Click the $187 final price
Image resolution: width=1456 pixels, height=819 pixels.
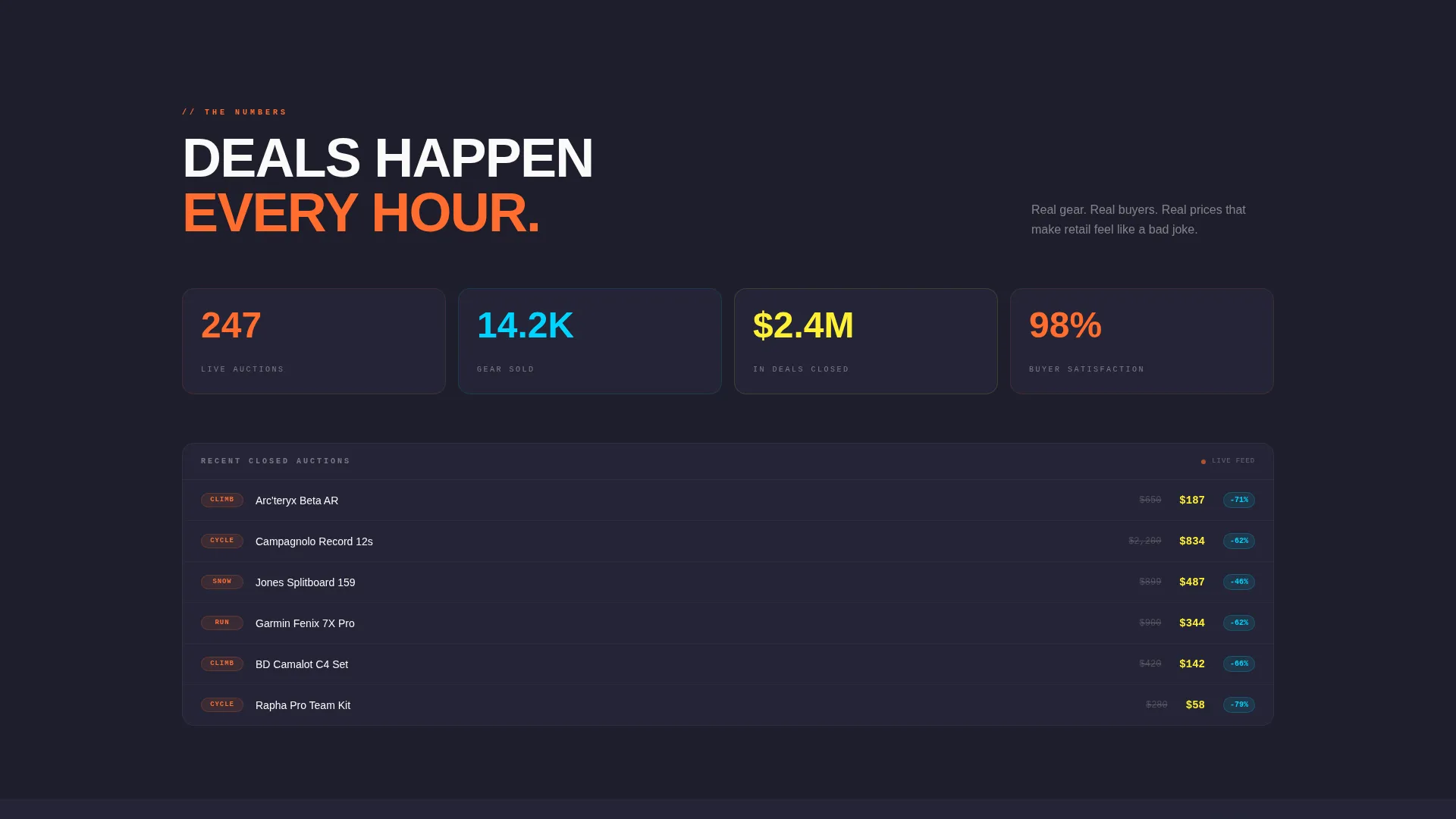coord(1192,500)
